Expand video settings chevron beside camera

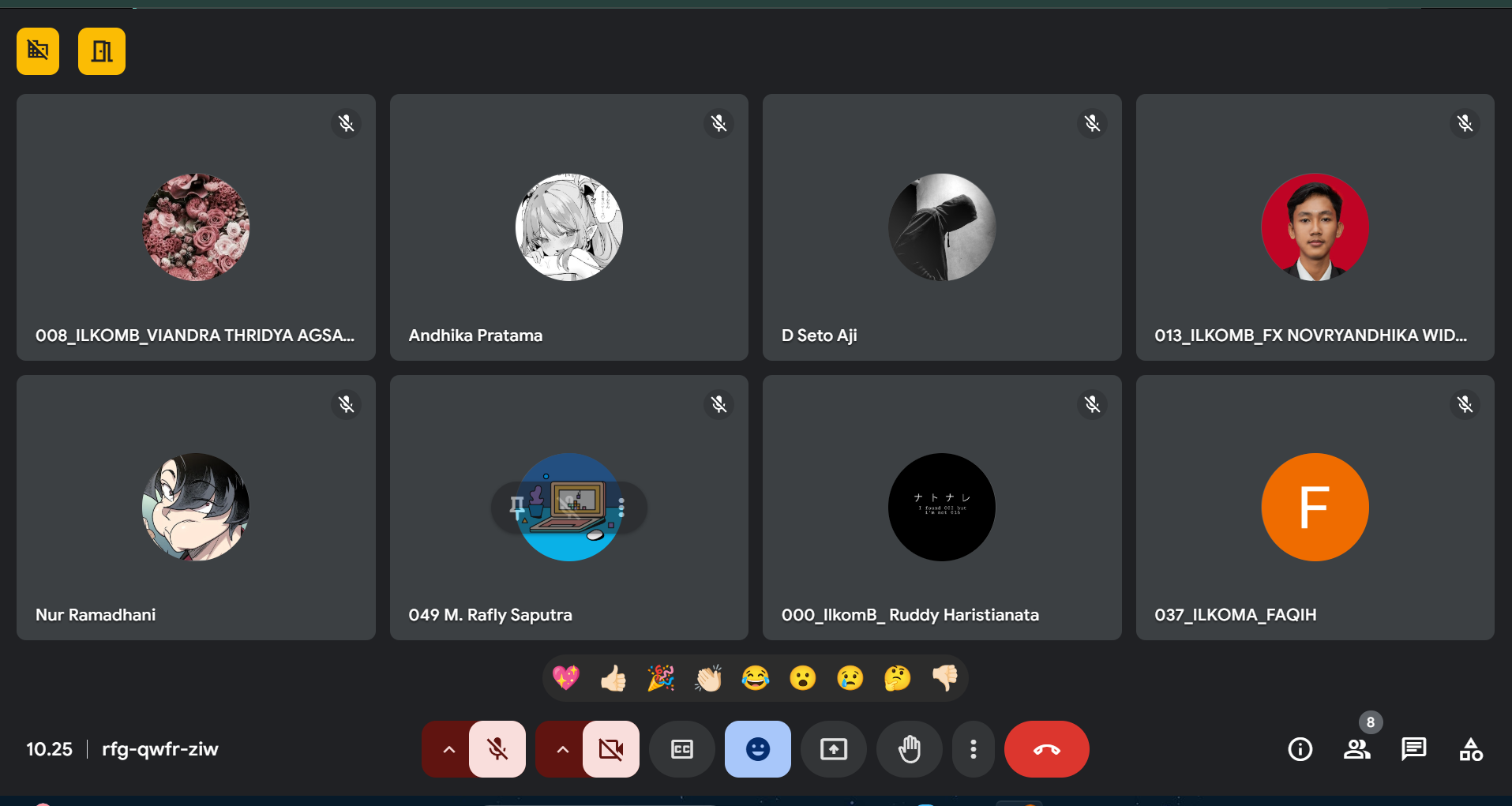[x=562, y=749]
